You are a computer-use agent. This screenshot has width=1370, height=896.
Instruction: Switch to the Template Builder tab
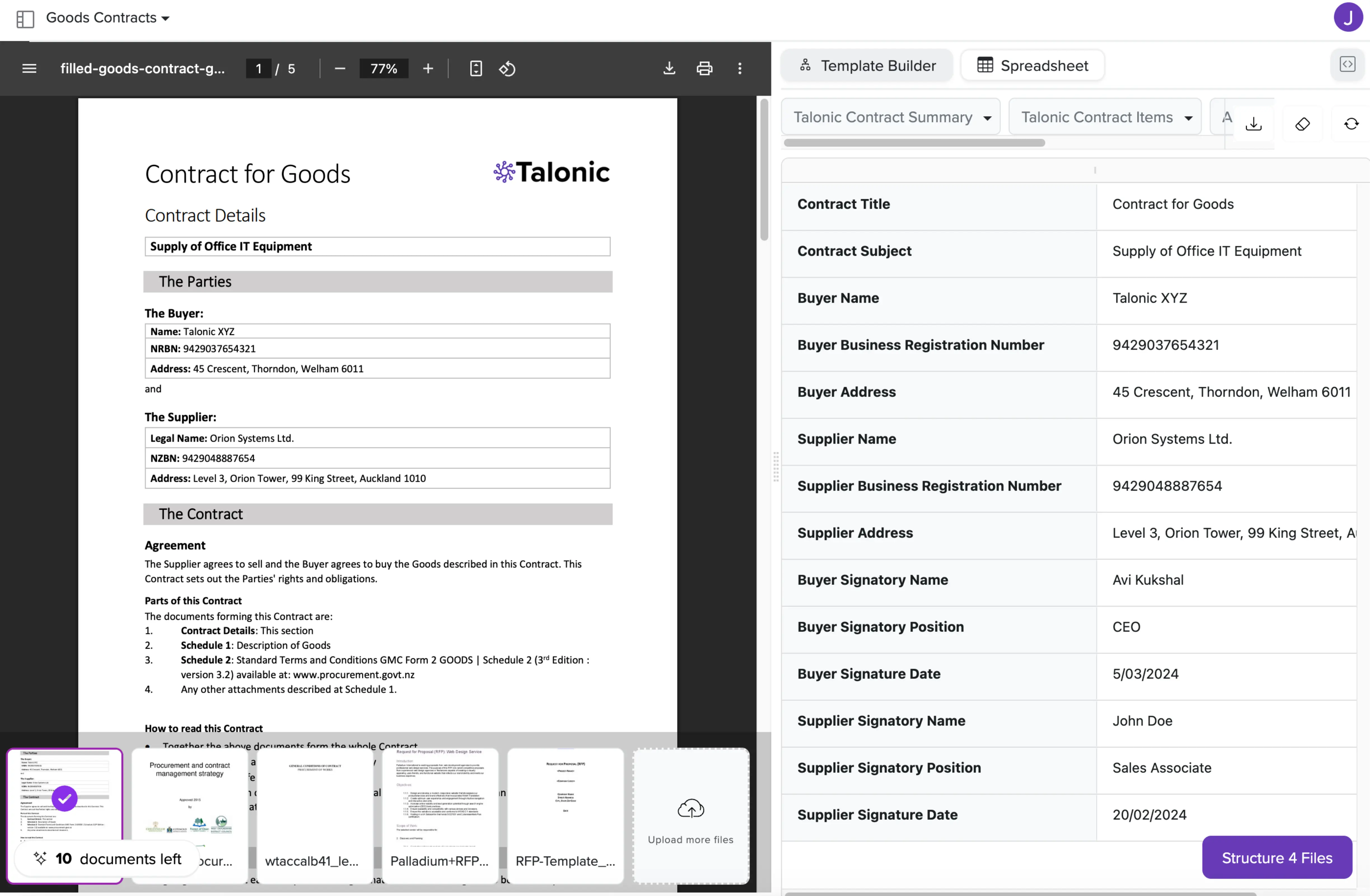click(867, 66)
